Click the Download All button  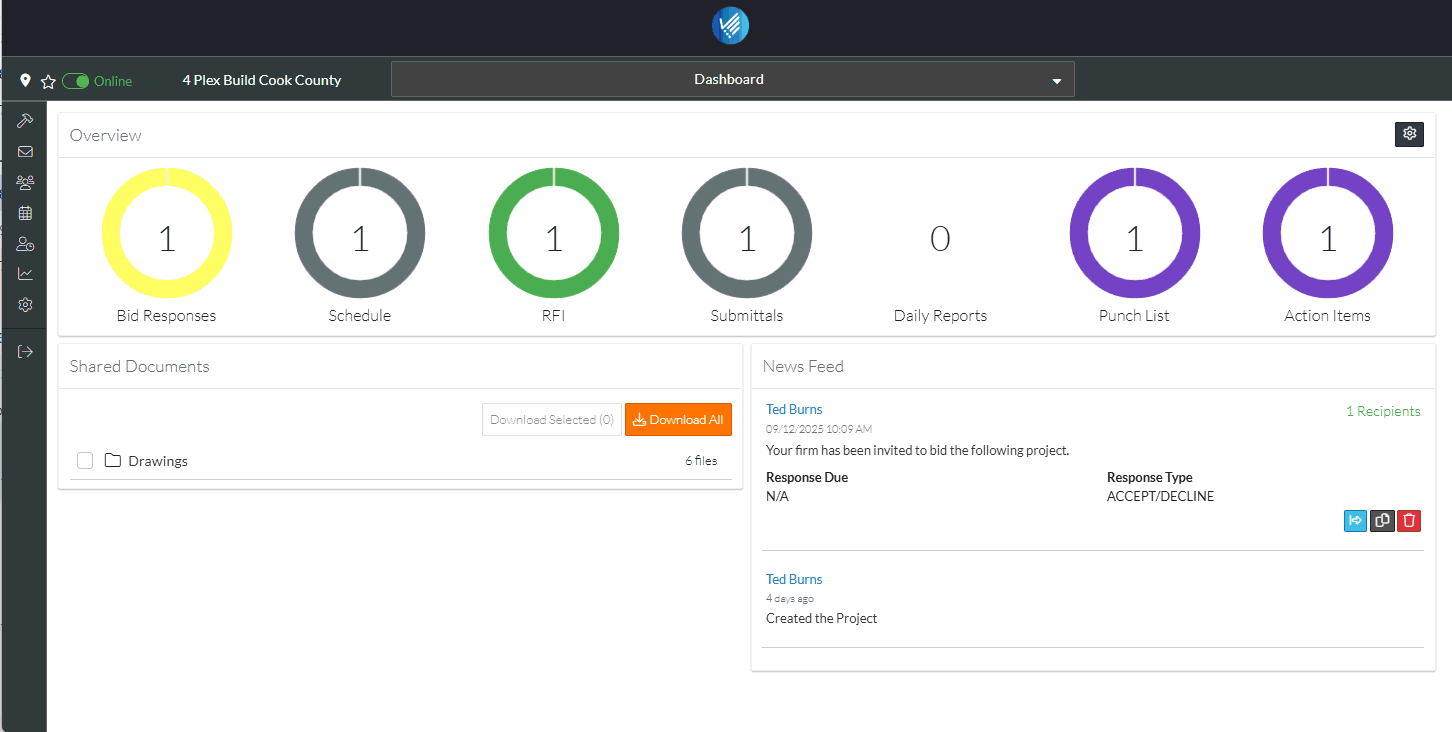tap(678, 420)
